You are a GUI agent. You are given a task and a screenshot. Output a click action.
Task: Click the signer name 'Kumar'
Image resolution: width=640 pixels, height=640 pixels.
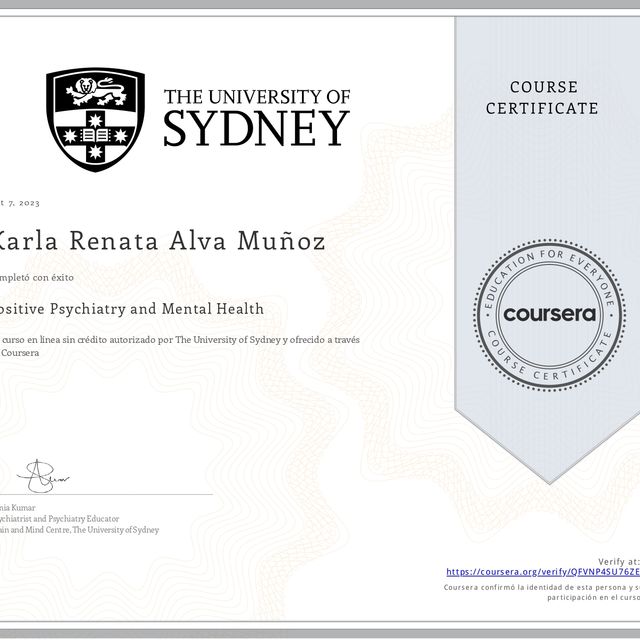(x=23, y=508)
